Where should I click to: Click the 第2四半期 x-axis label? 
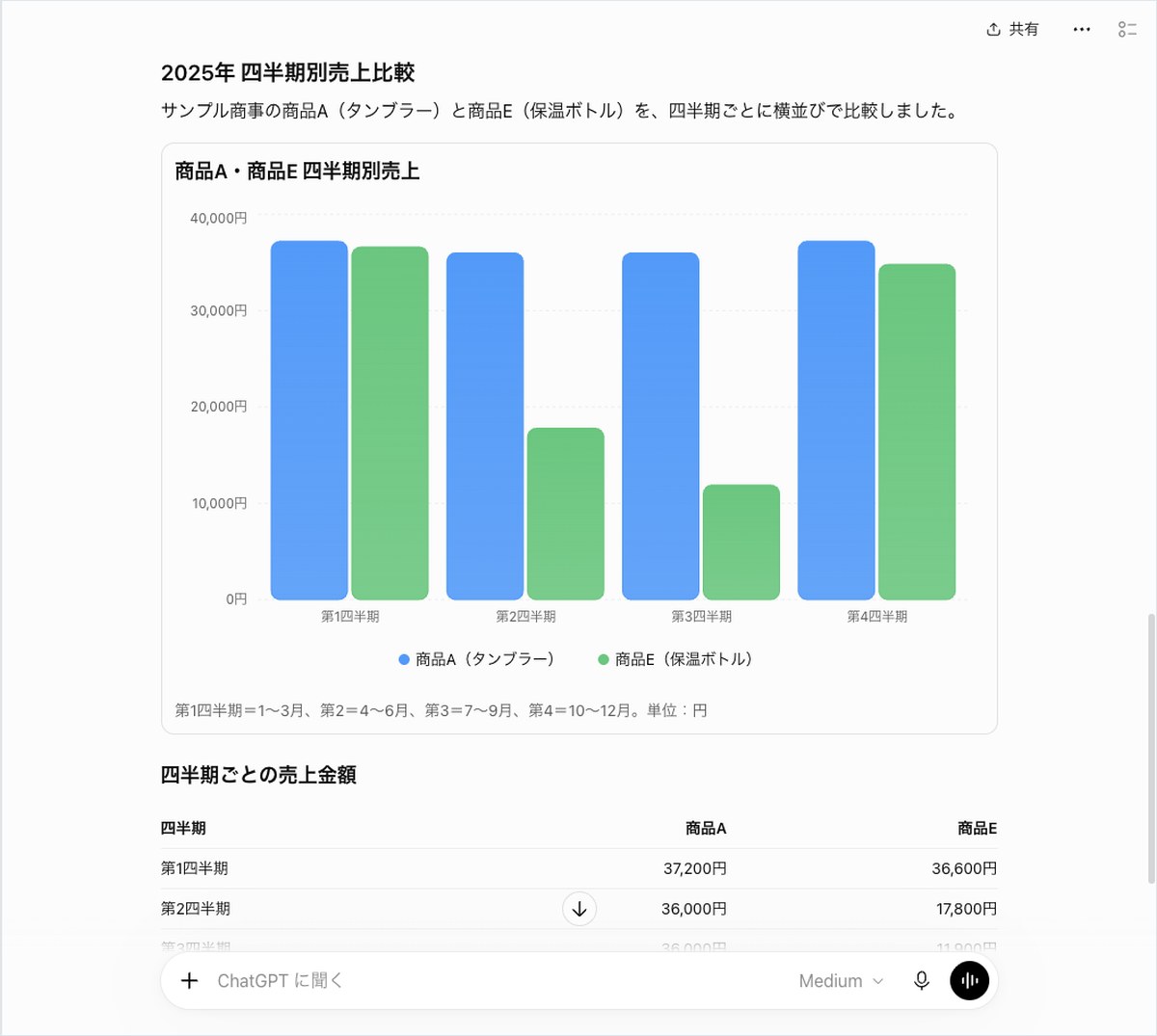(525, 617)
